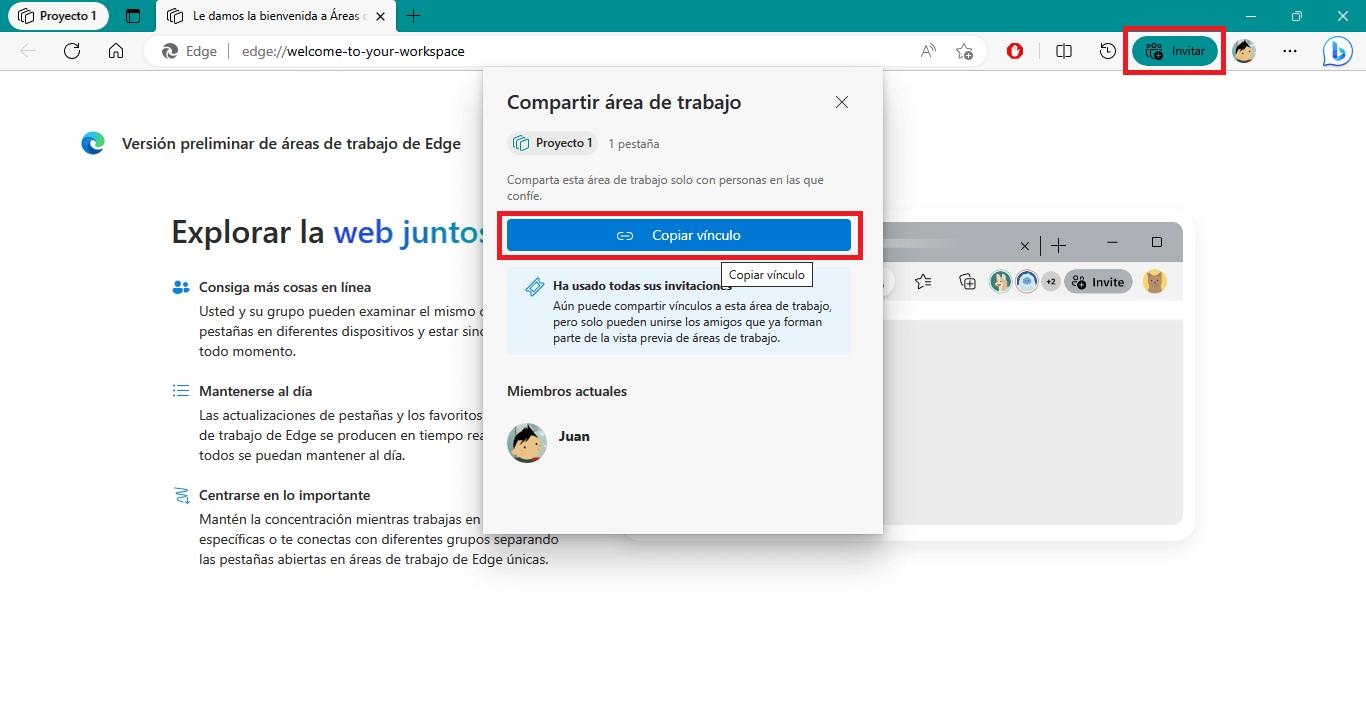Click the Proyecto 1 workspace button
Screen dimensions: 1366x728
point(58,16)
